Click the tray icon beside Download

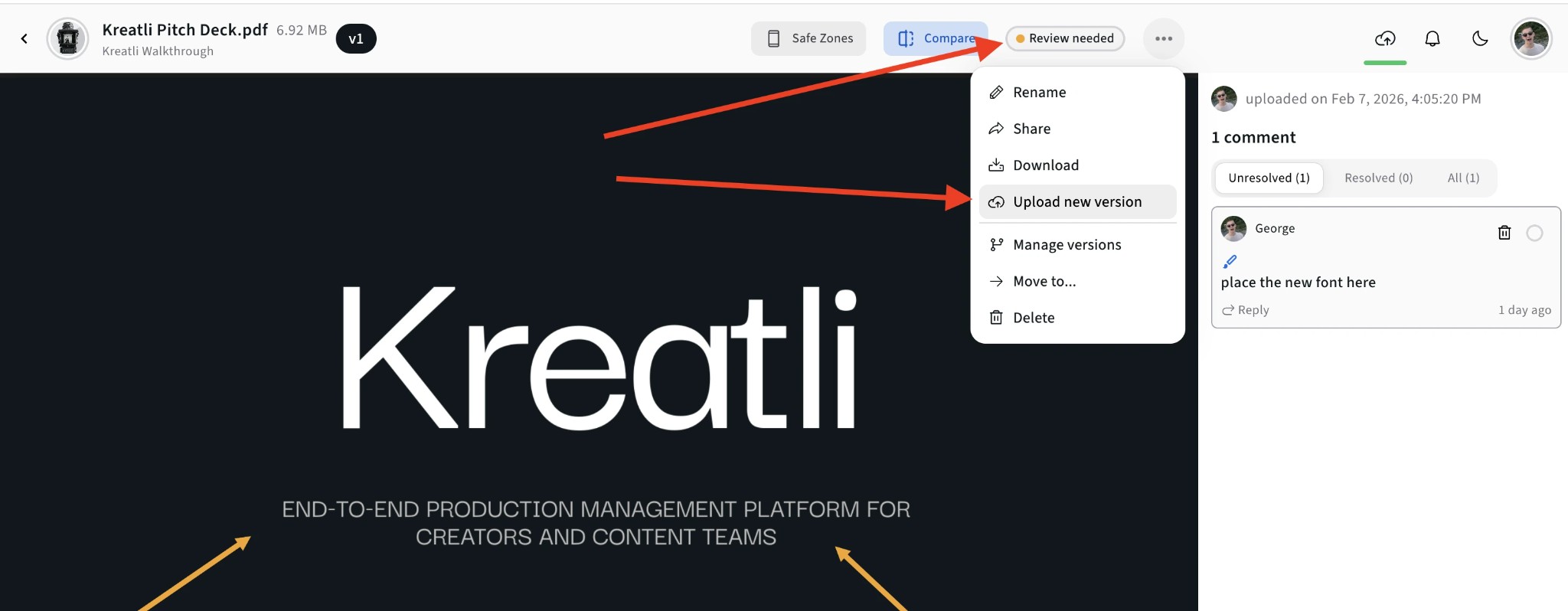tap(996, 165)
